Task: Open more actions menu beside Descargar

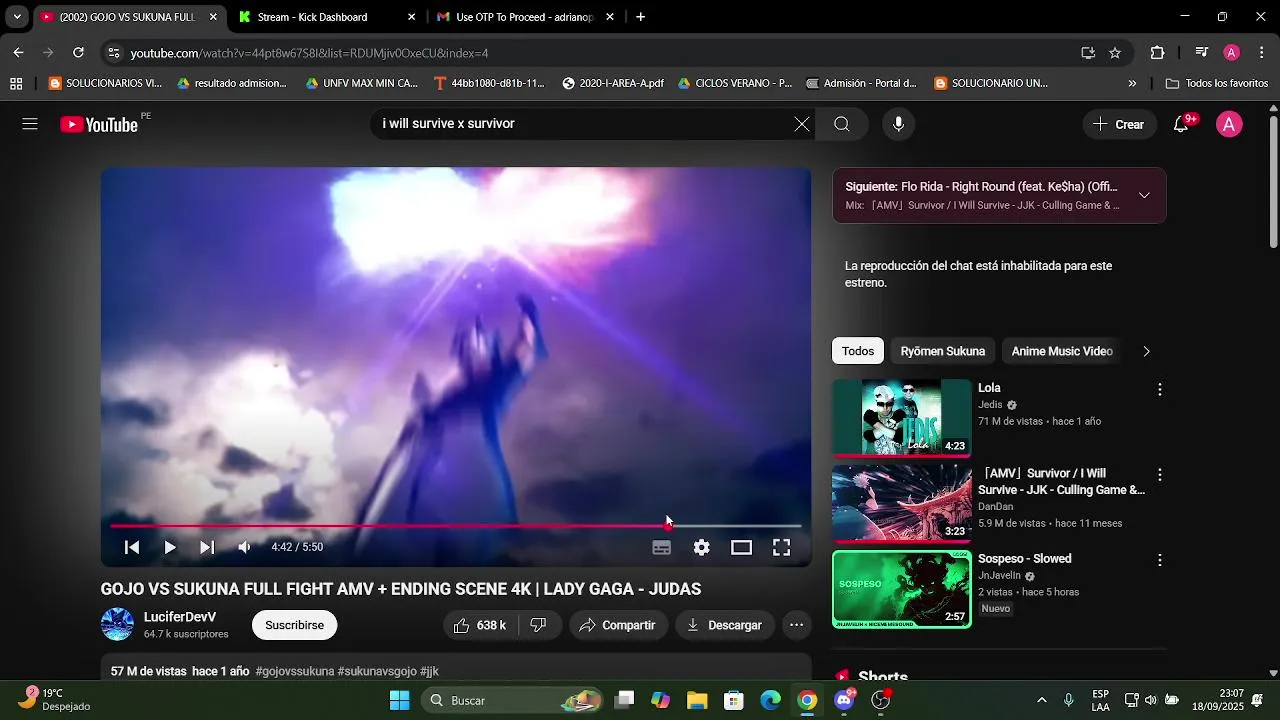Action: (796, 625)
